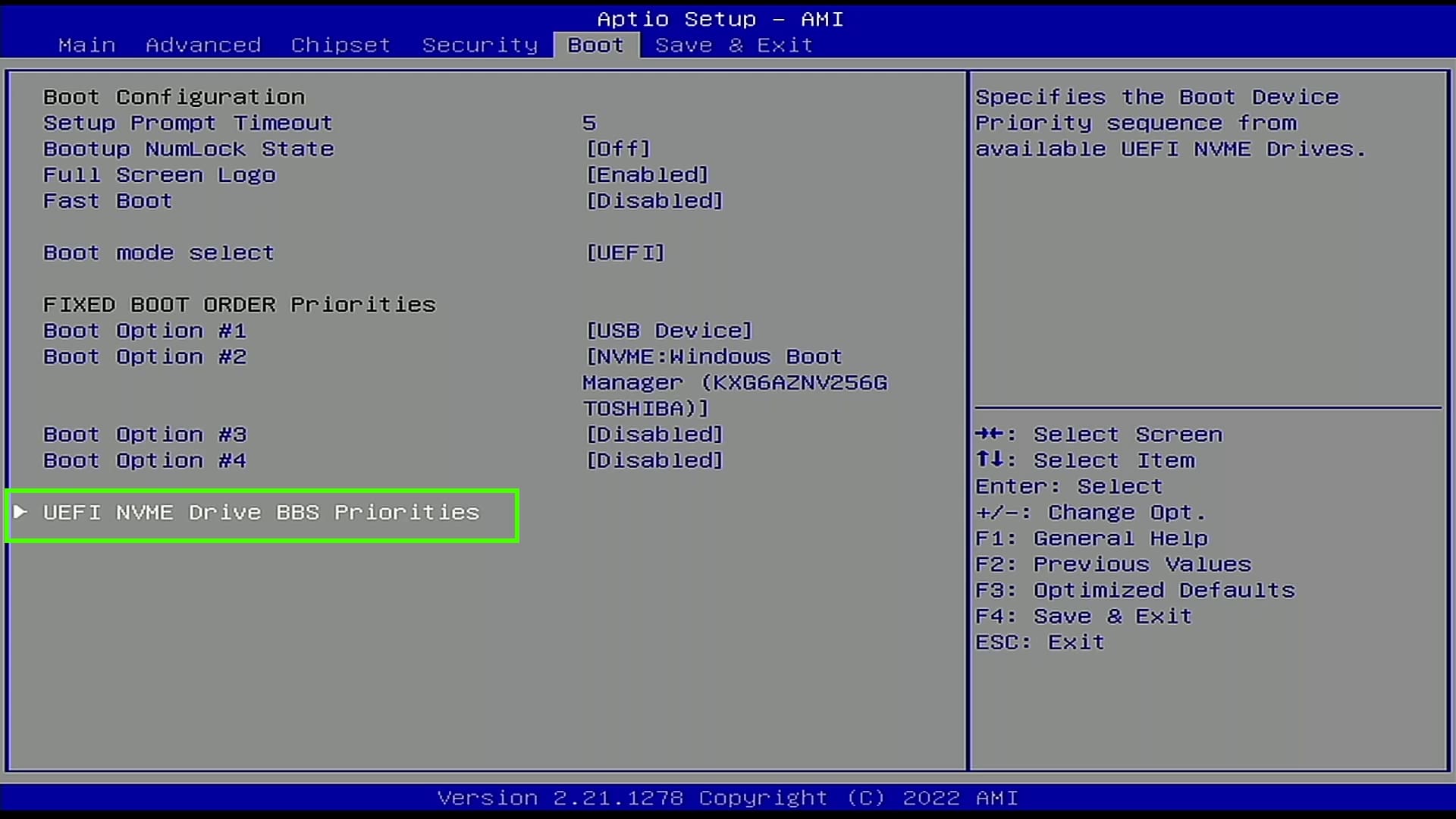Access Security tab settings
The width and height of the screenshot is (1456, 819).
[478, 45]
